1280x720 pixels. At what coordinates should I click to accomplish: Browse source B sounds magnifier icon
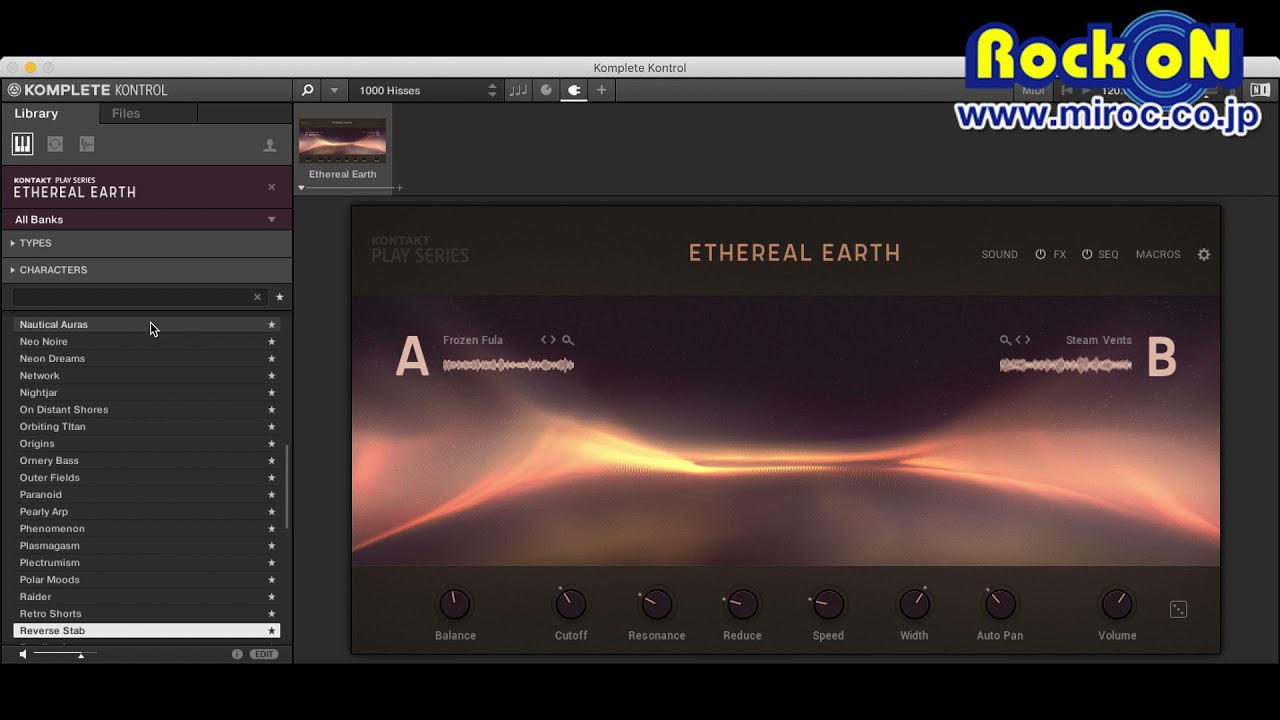coord(1005,340)
